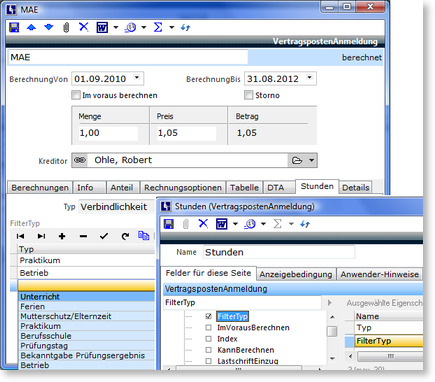The width and height of the screenshot is (435, 382).
Task: Save record with MAE toolbar disk icon
Action: click(14, 27)
